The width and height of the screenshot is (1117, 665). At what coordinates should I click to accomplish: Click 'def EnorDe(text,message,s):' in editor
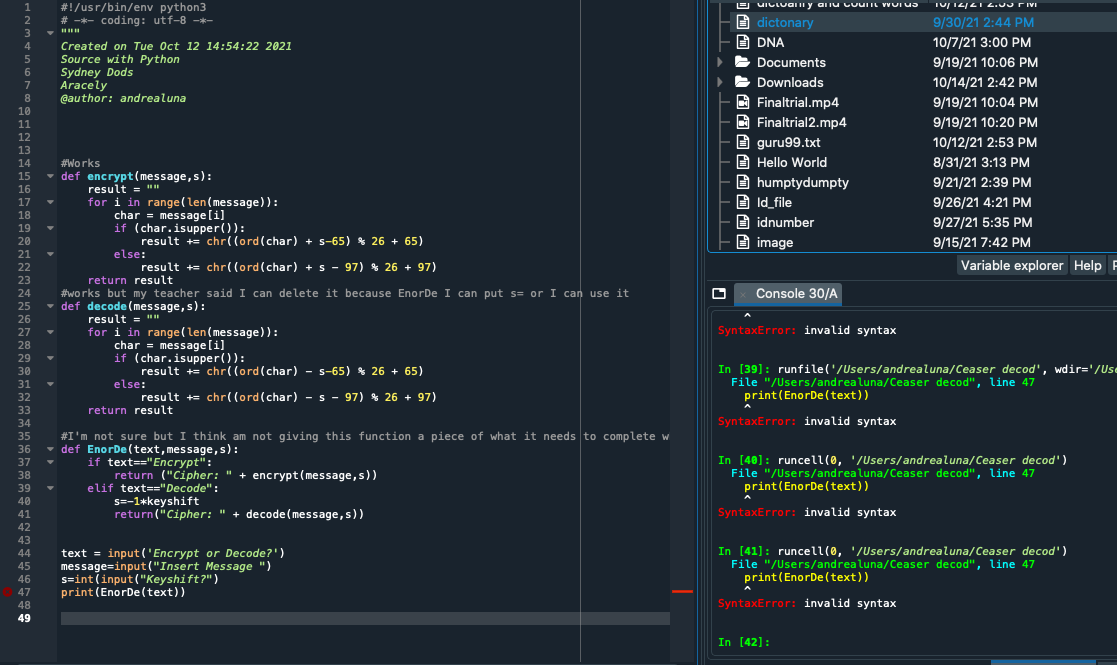(x=150, y=449)
